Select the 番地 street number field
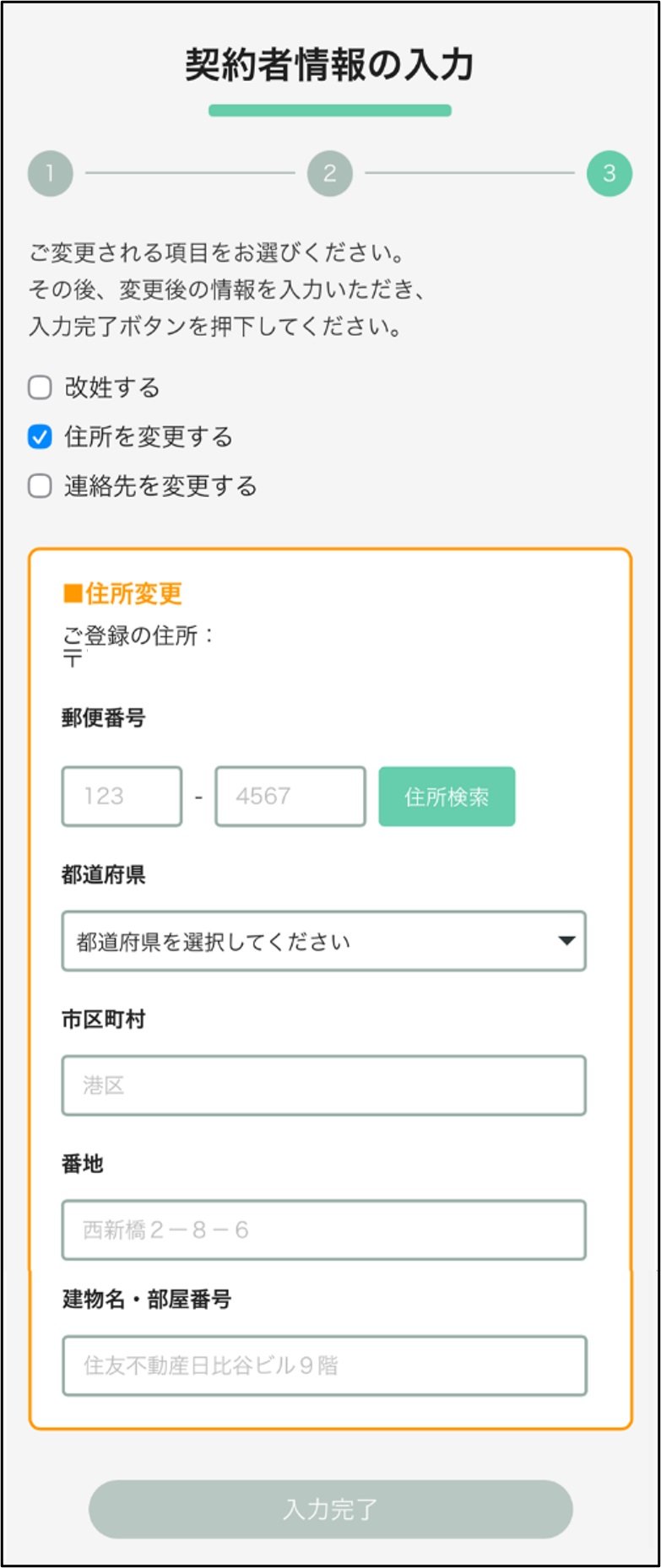The width and height of the screenshot is (661, 1568). pyautogui.click(x=324, y=1230)
